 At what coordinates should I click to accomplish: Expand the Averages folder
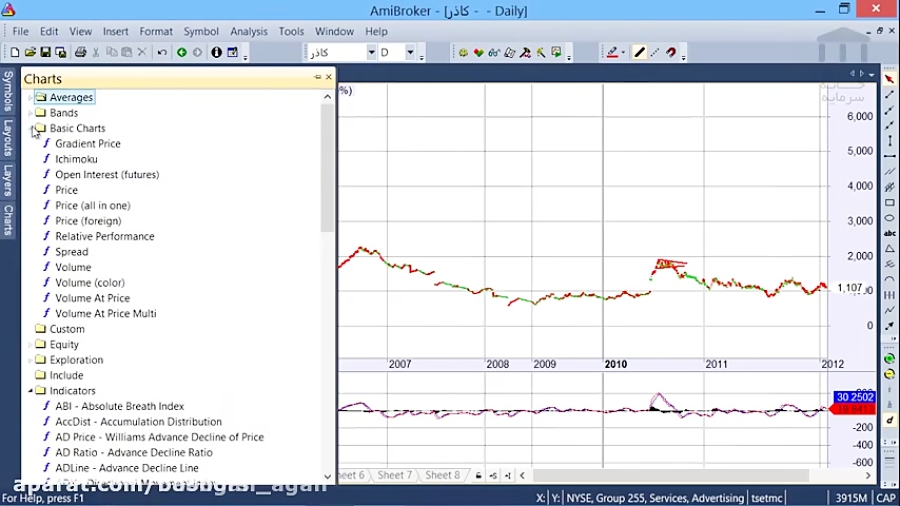(30, 98)
